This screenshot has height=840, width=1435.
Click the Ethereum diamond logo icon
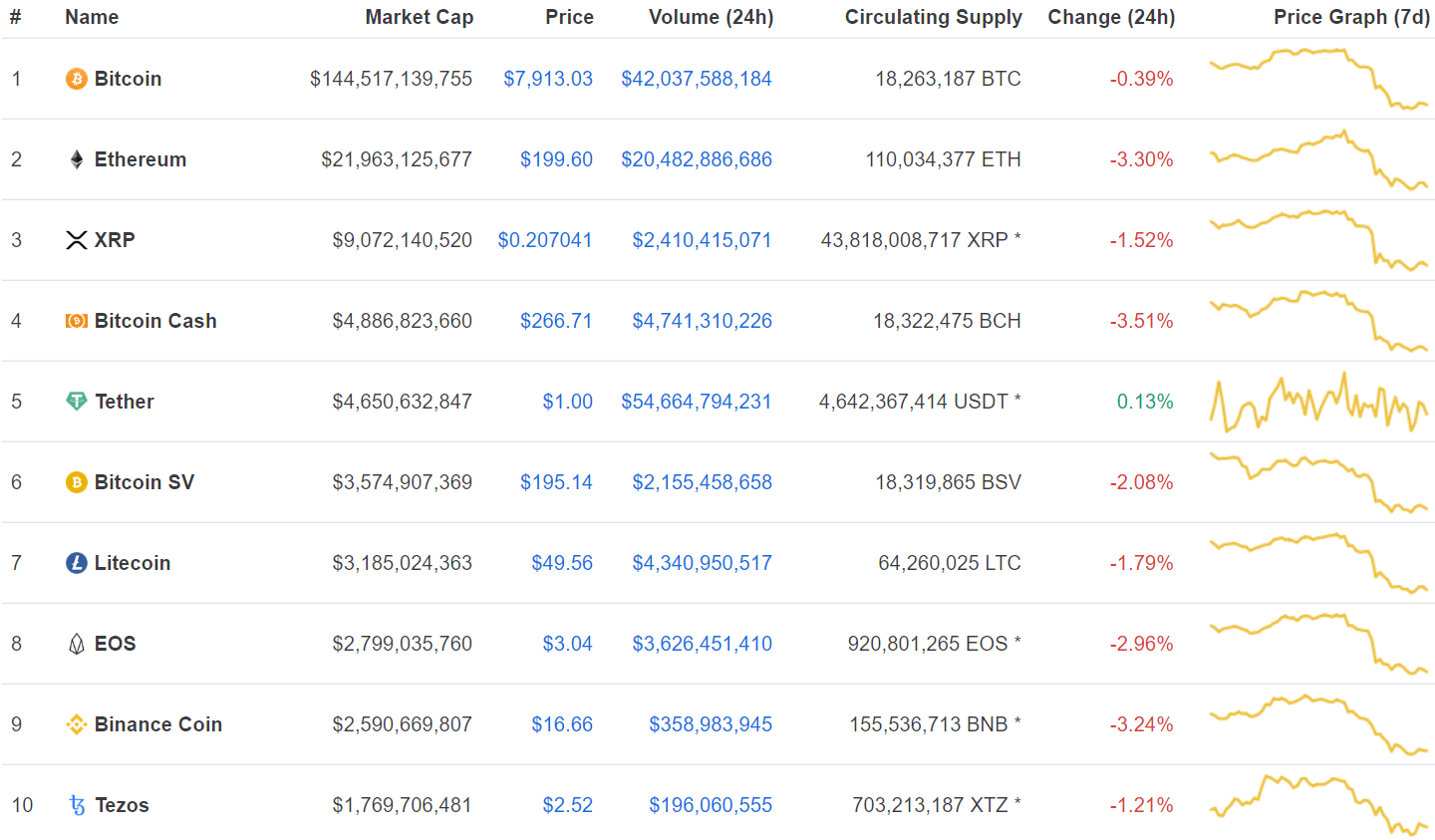point(77,159)
